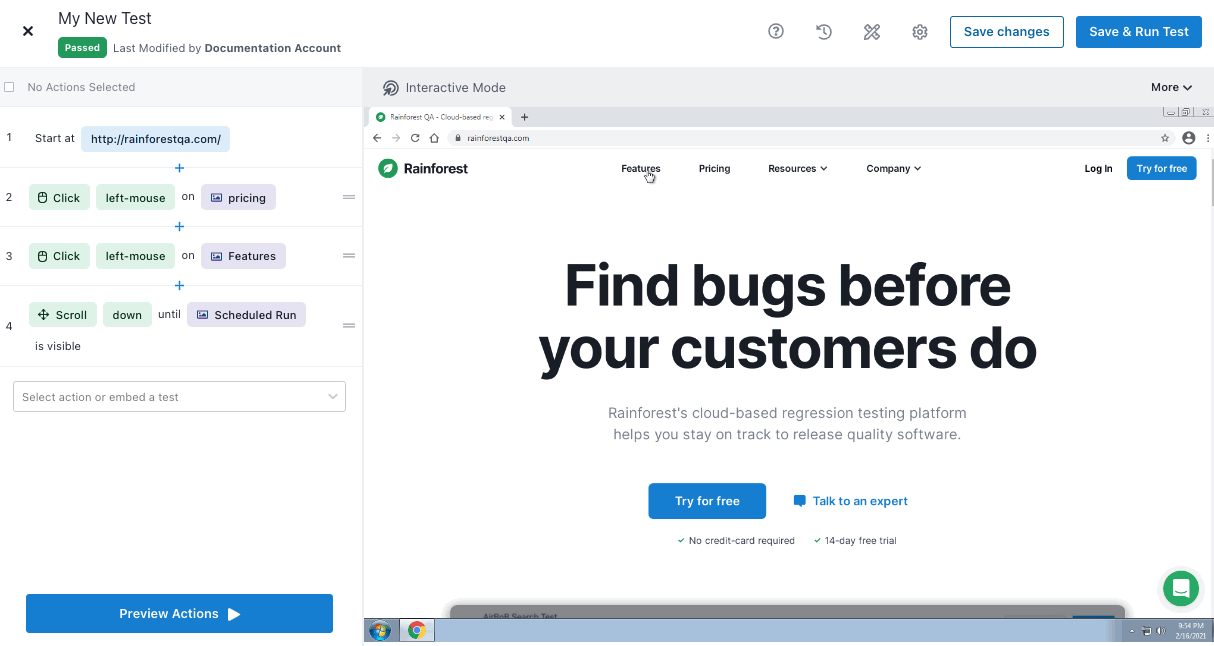Viewport: 1214px width, 646px height.
Task: Click the My New Test title
Action: click(x=105, y=18)
